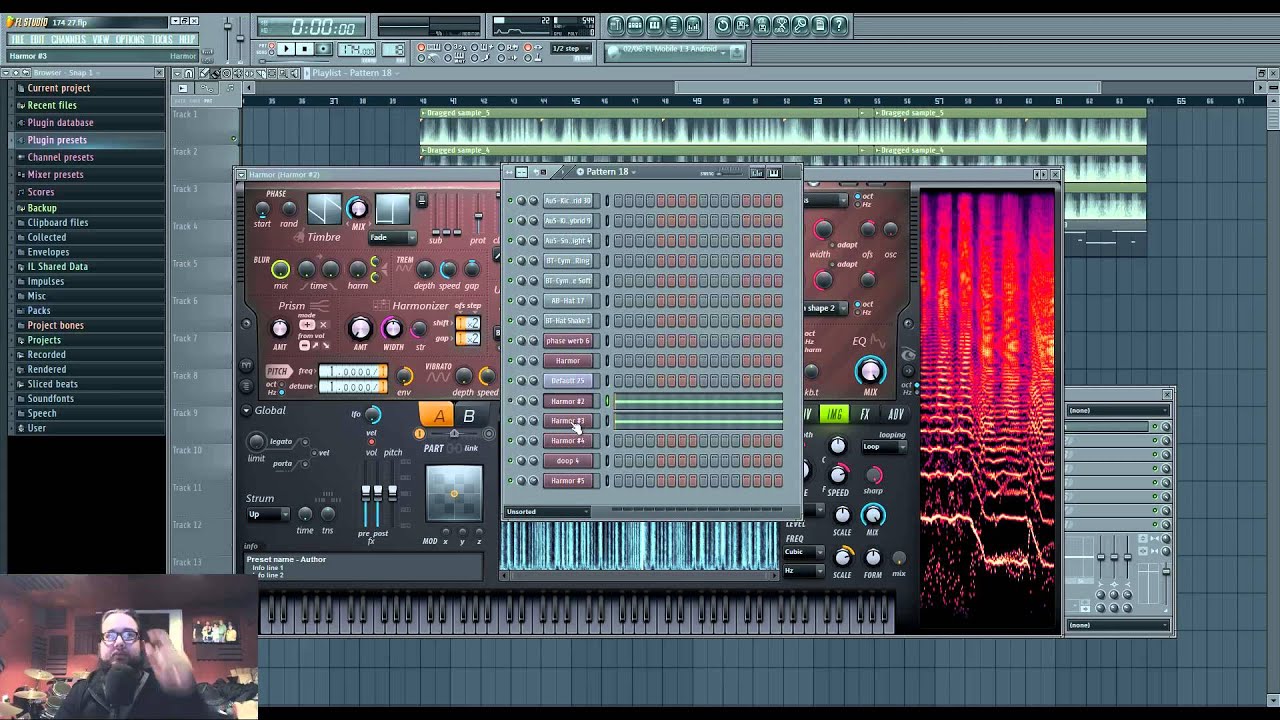Switch to the Harmor ADV tab
The image size is (1280, 720).
pos(895,414)
